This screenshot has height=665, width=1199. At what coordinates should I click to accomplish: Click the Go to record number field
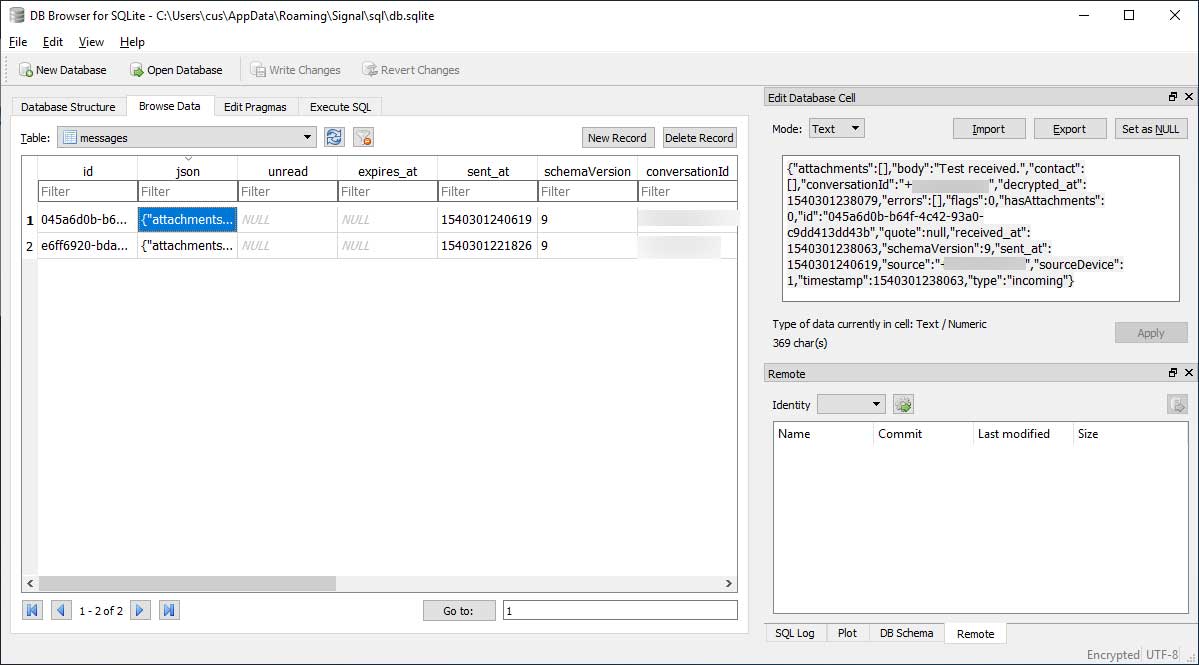click(620, 610)
